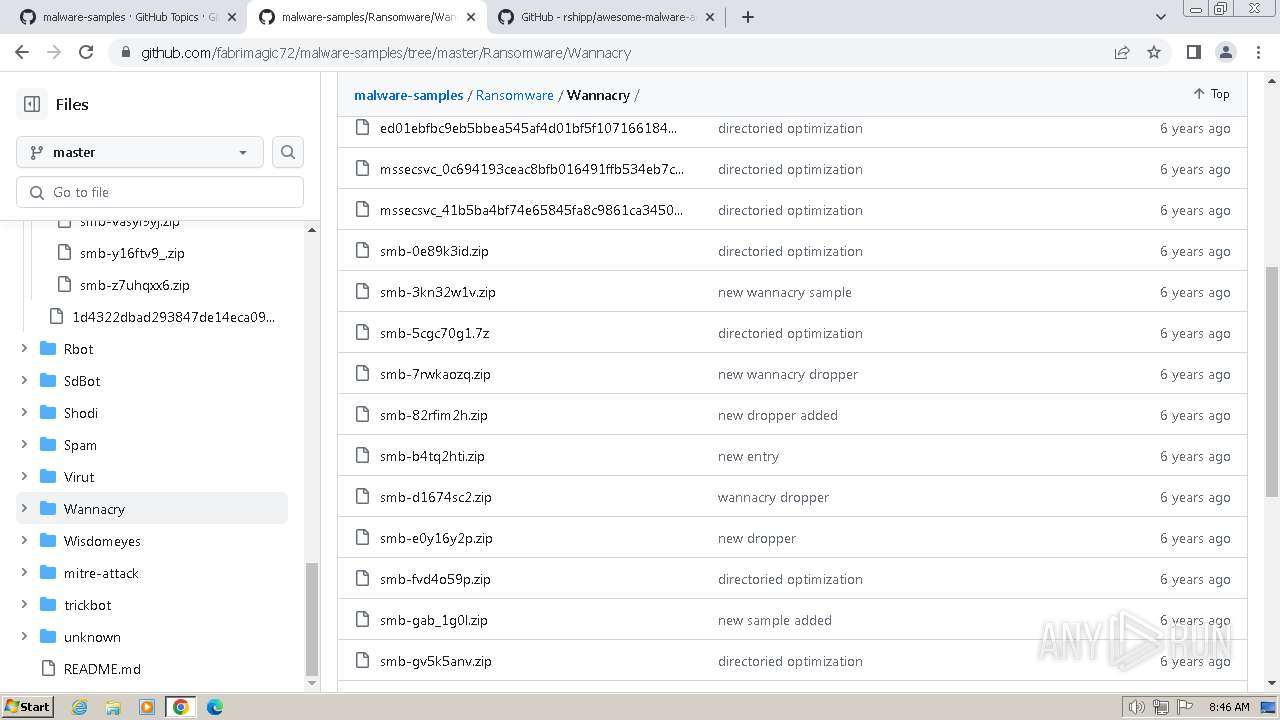Open smb-82rfim2h.zip file
Screen dimensions: 1280x720
coord(434,415)
